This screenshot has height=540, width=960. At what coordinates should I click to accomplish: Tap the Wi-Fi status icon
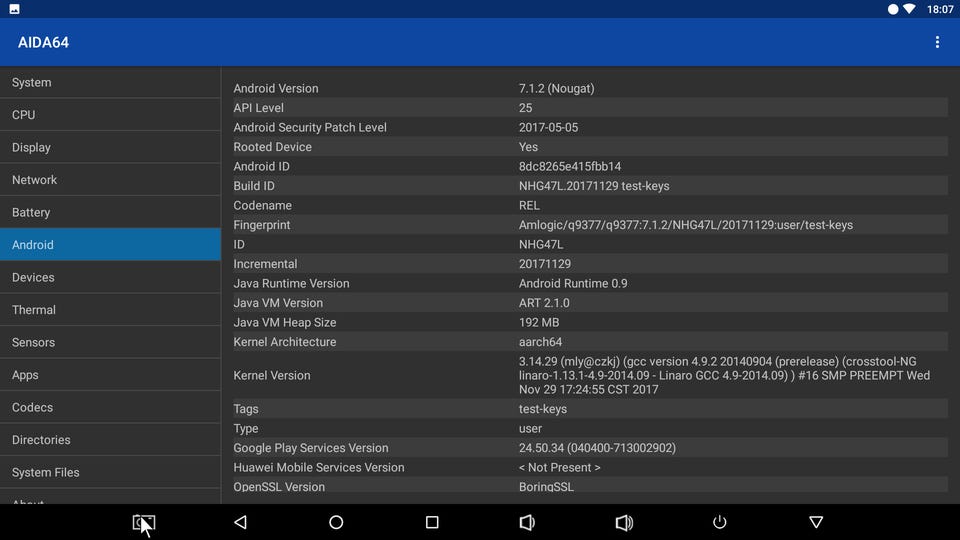point(909,9)
